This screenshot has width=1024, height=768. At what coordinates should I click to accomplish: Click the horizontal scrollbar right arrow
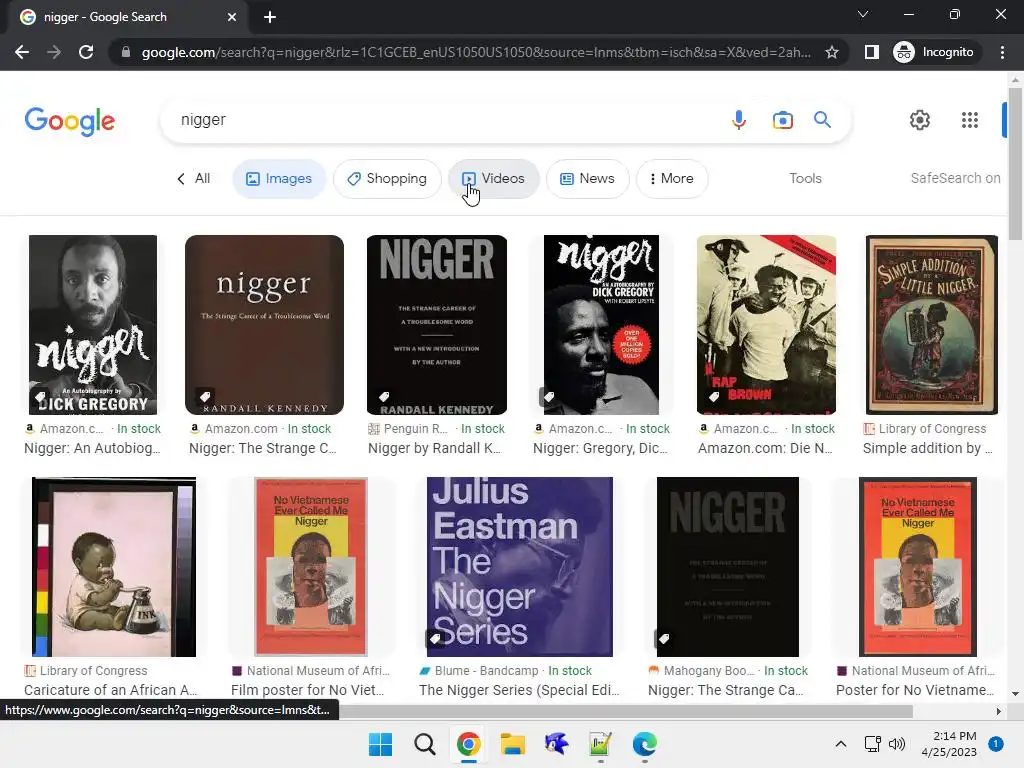click(x=999, y=711)
